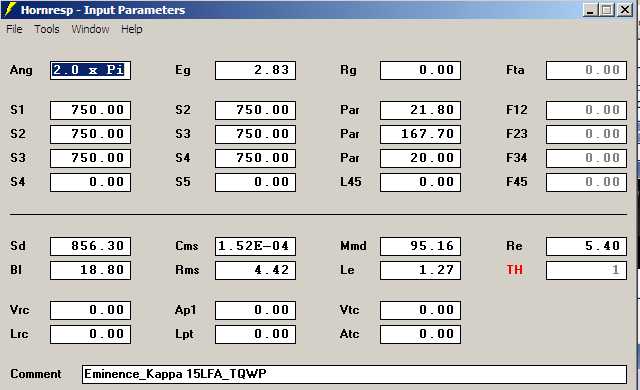Click the S3 field beside Par 167.70
Image resolution: width=640 pixels, height=390 pixels.
(x=255, y=134)
